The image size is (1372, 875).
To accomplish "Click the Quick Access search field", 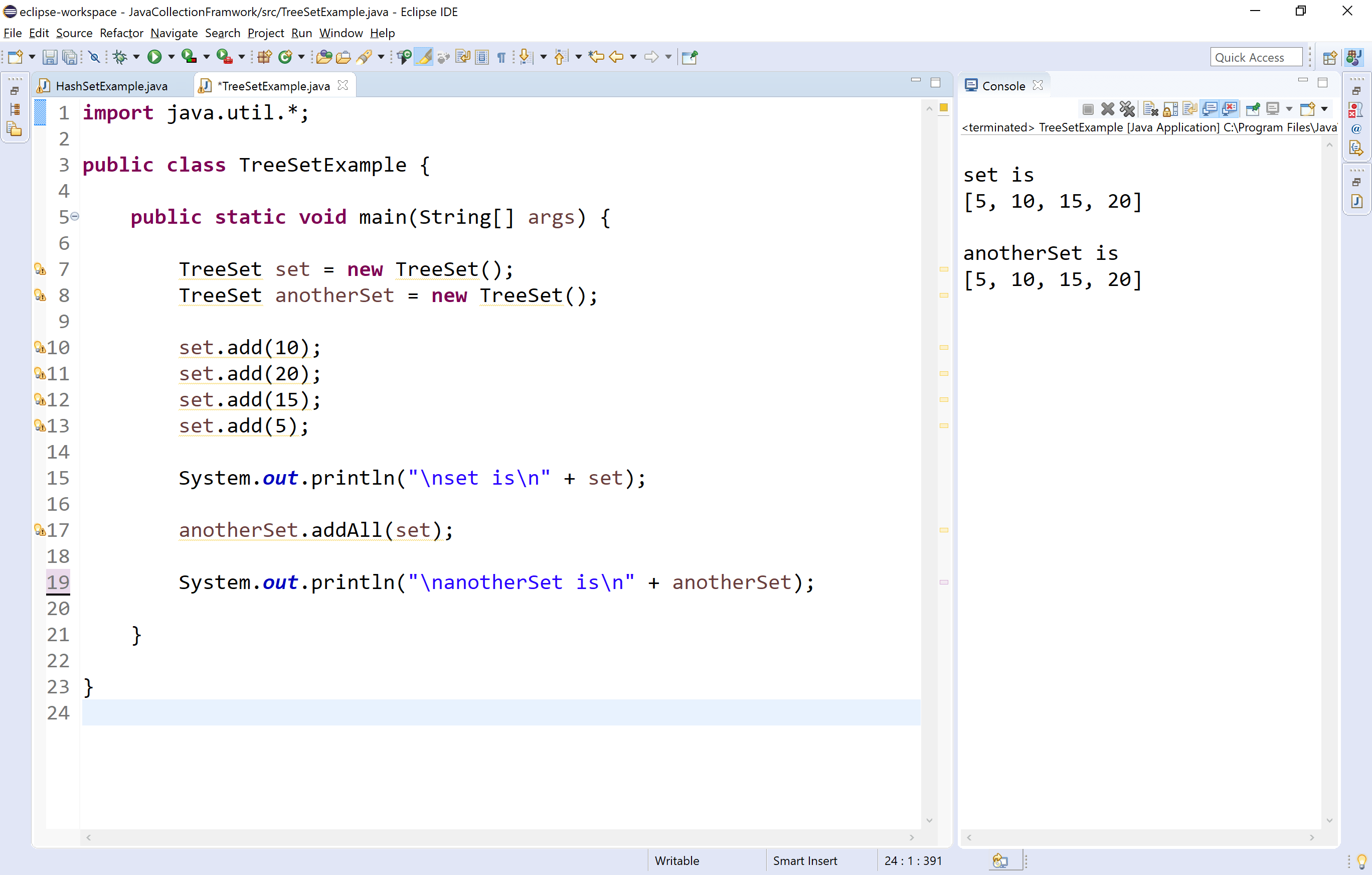I will pyautogui.click(x=1255, y=57).
